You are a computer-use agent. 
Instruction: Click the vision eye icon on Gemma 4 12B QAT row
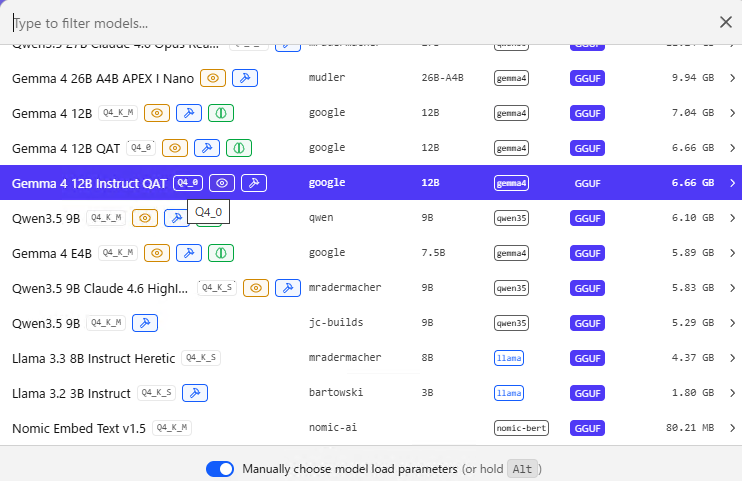coord(175,148)
